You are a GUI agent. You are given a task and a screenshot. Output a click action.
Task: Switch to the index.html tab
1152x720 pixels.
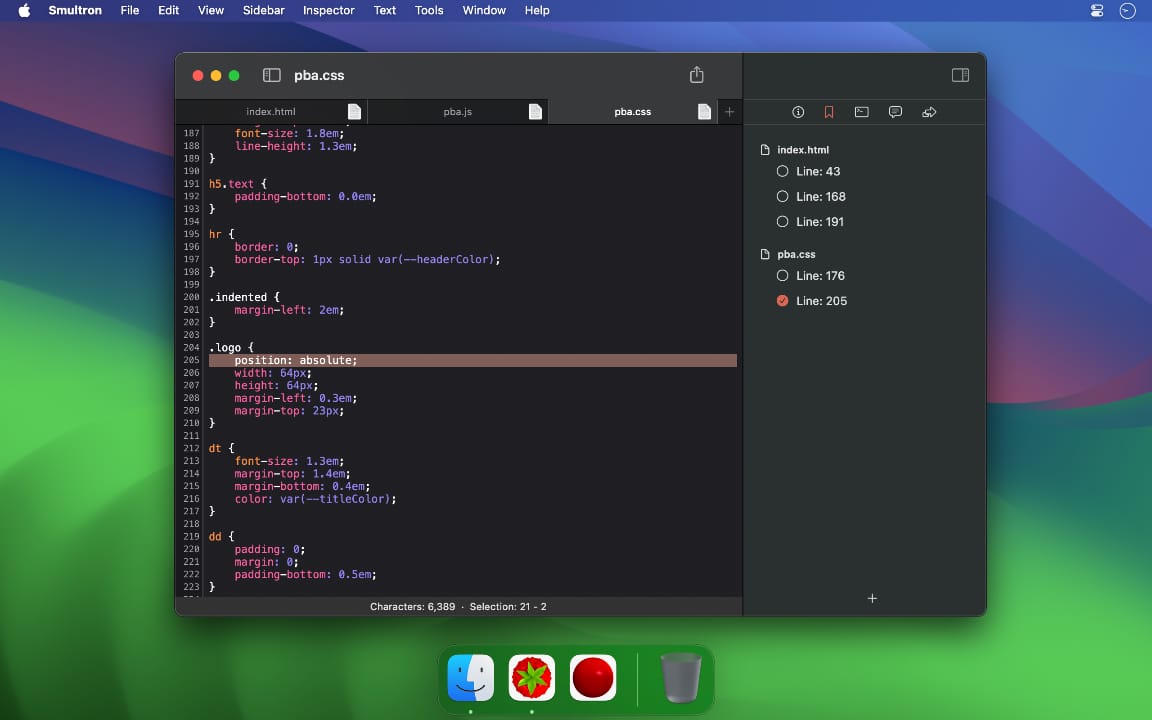[270, 111]
